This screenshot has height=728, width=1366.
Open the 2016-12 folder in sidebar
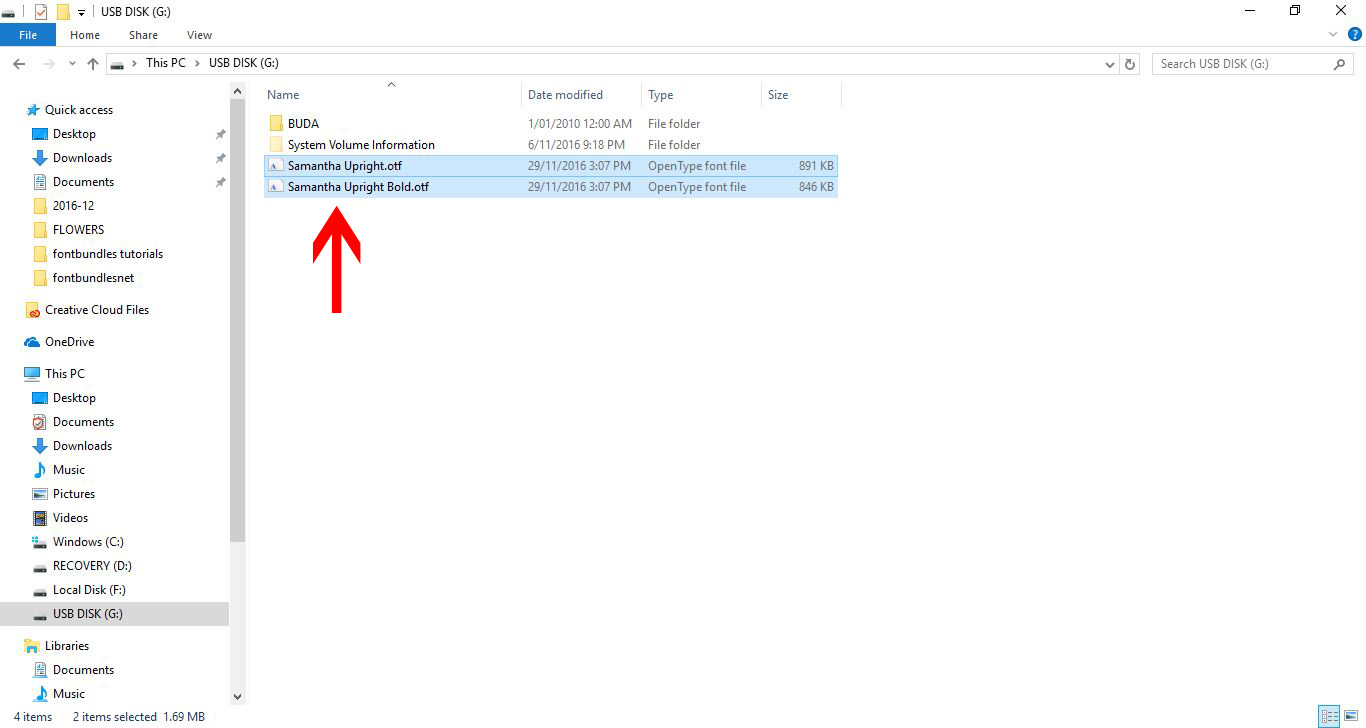(x=73, y=206)
